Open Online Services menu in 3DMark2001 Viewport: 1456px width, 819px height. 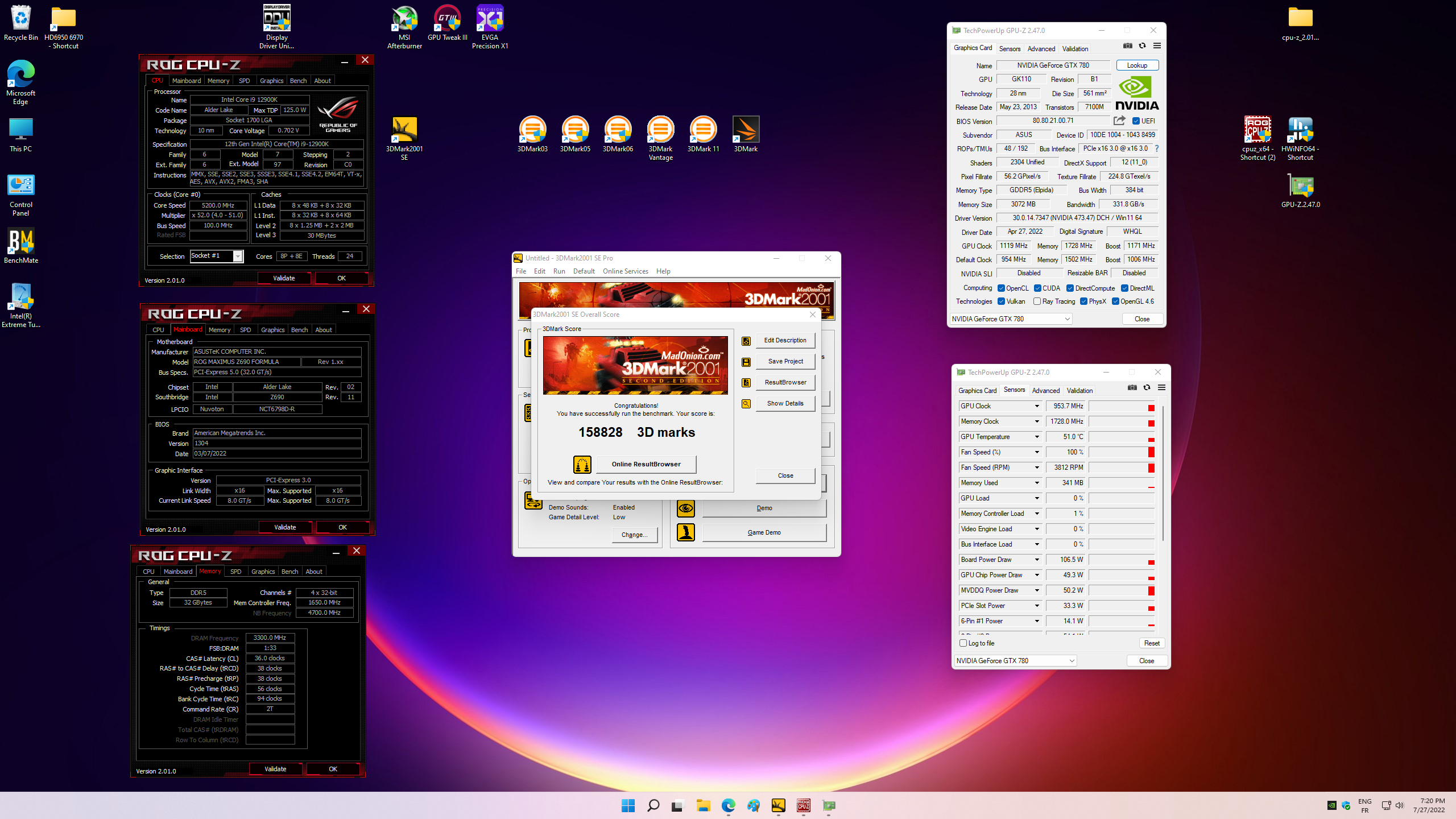coord(625,271)
